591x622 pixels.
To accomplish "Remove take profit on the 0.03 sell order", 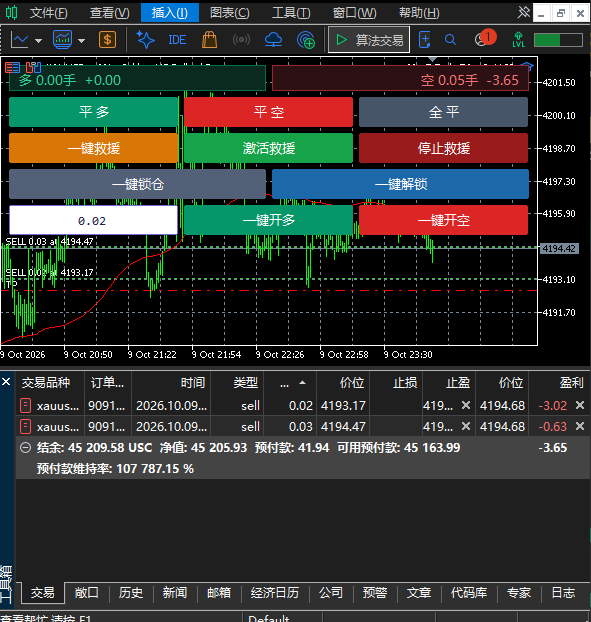I will click(x=466, y=426).
